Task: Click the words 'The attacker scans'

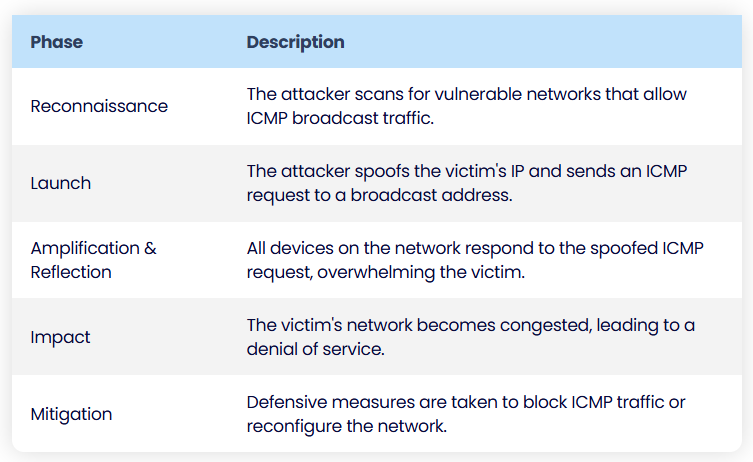Action: 325,94
